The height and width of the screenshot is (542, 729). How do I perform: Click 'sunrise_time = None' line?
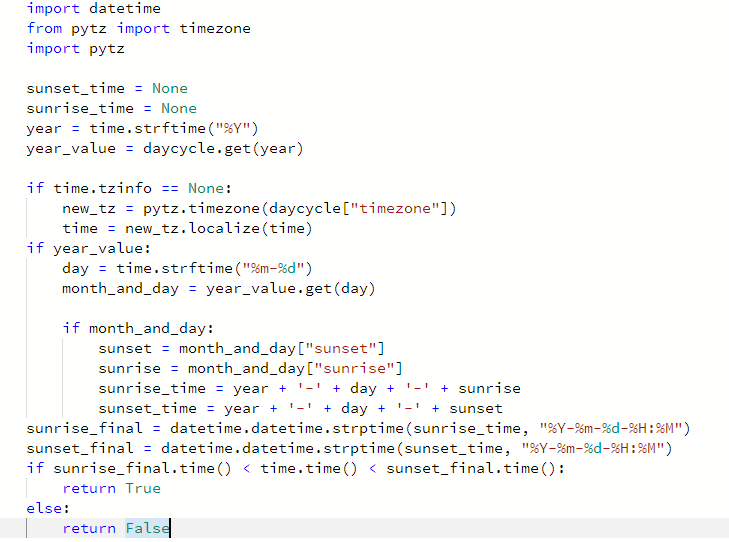click(112, 108)
